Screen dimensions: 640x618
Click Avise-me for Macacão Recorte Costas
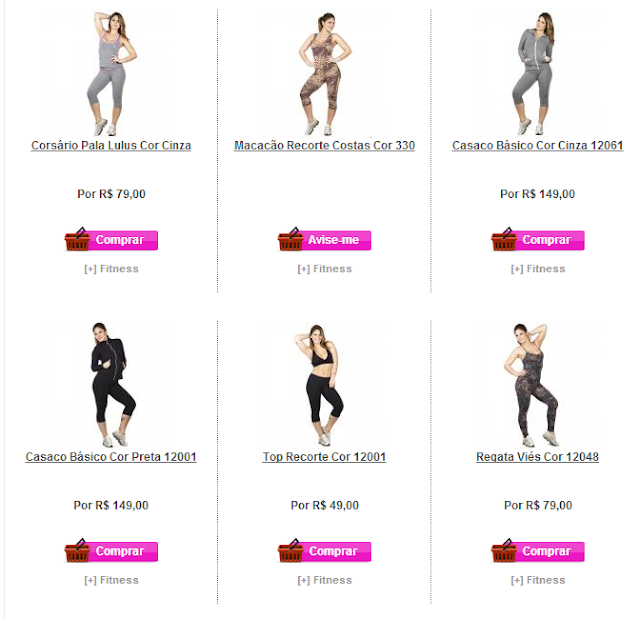click(x=324, y=240)
